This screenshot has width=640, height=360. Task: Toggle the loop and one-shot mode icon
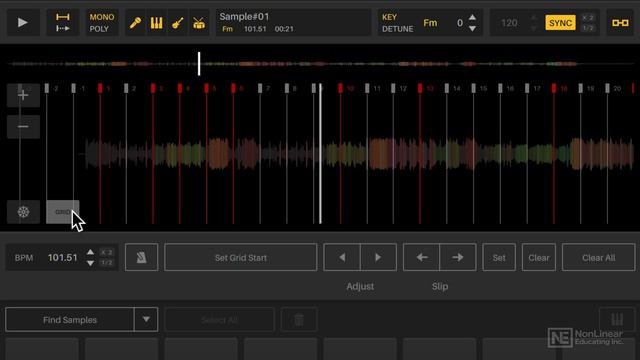[62, 23]
